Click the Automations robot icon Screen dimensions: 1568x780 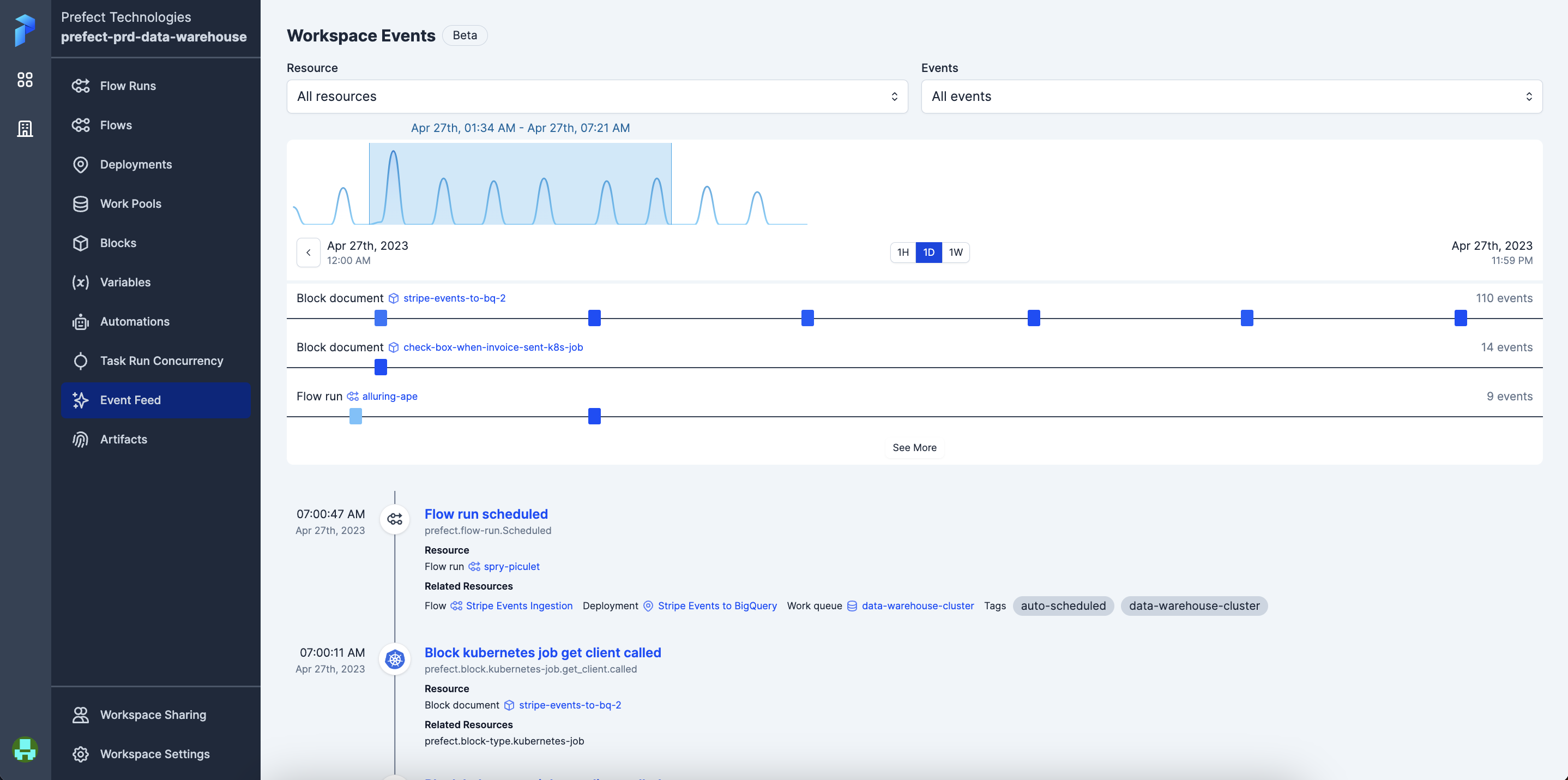80,321
